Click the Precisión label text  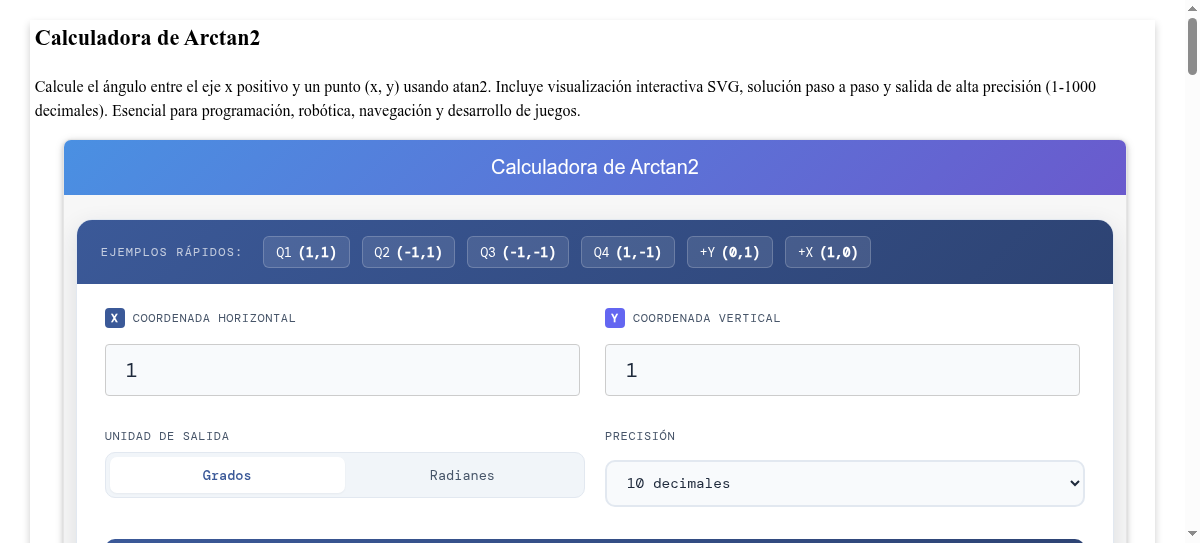640,436
